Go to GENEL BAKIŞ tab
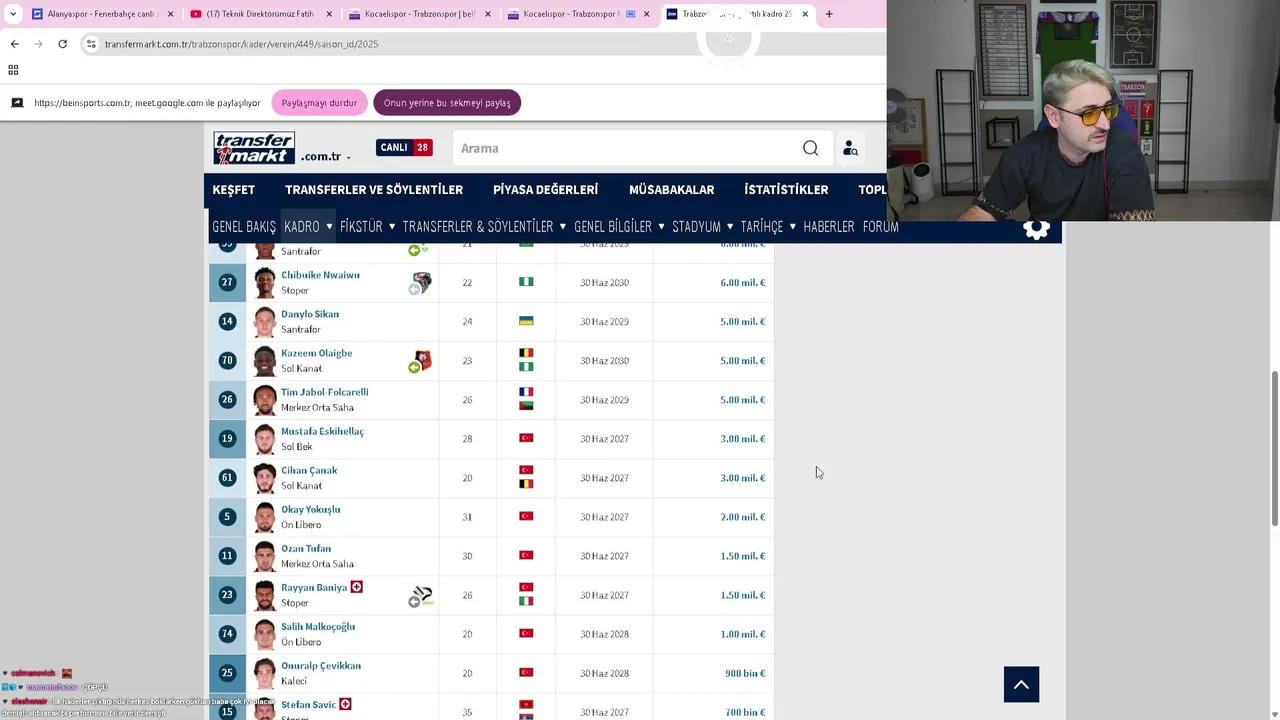1280x720 pixels. 244,227
